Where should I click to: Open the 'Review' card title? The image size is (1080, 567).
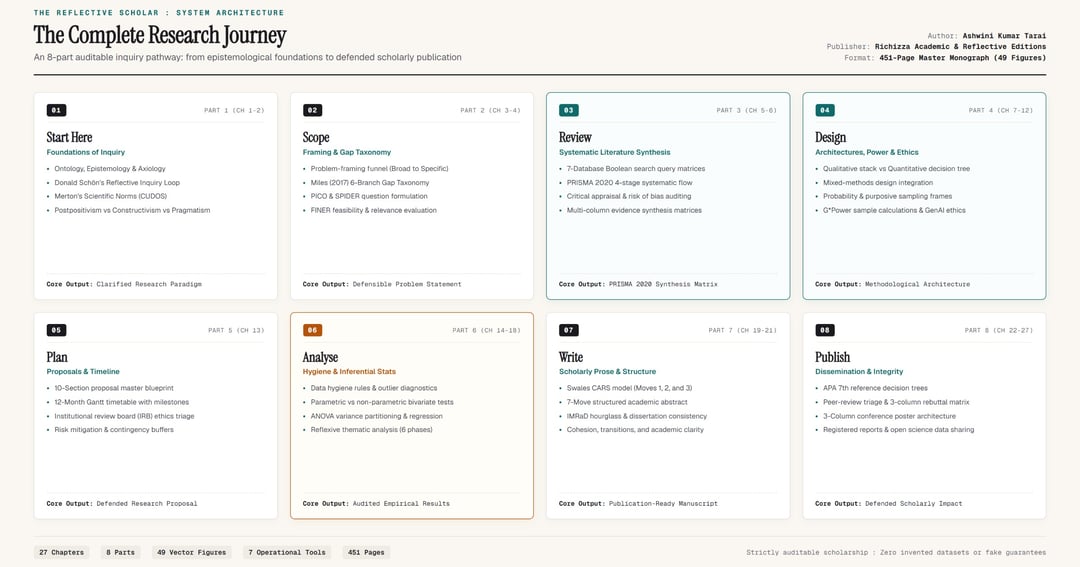pos(575,137)
